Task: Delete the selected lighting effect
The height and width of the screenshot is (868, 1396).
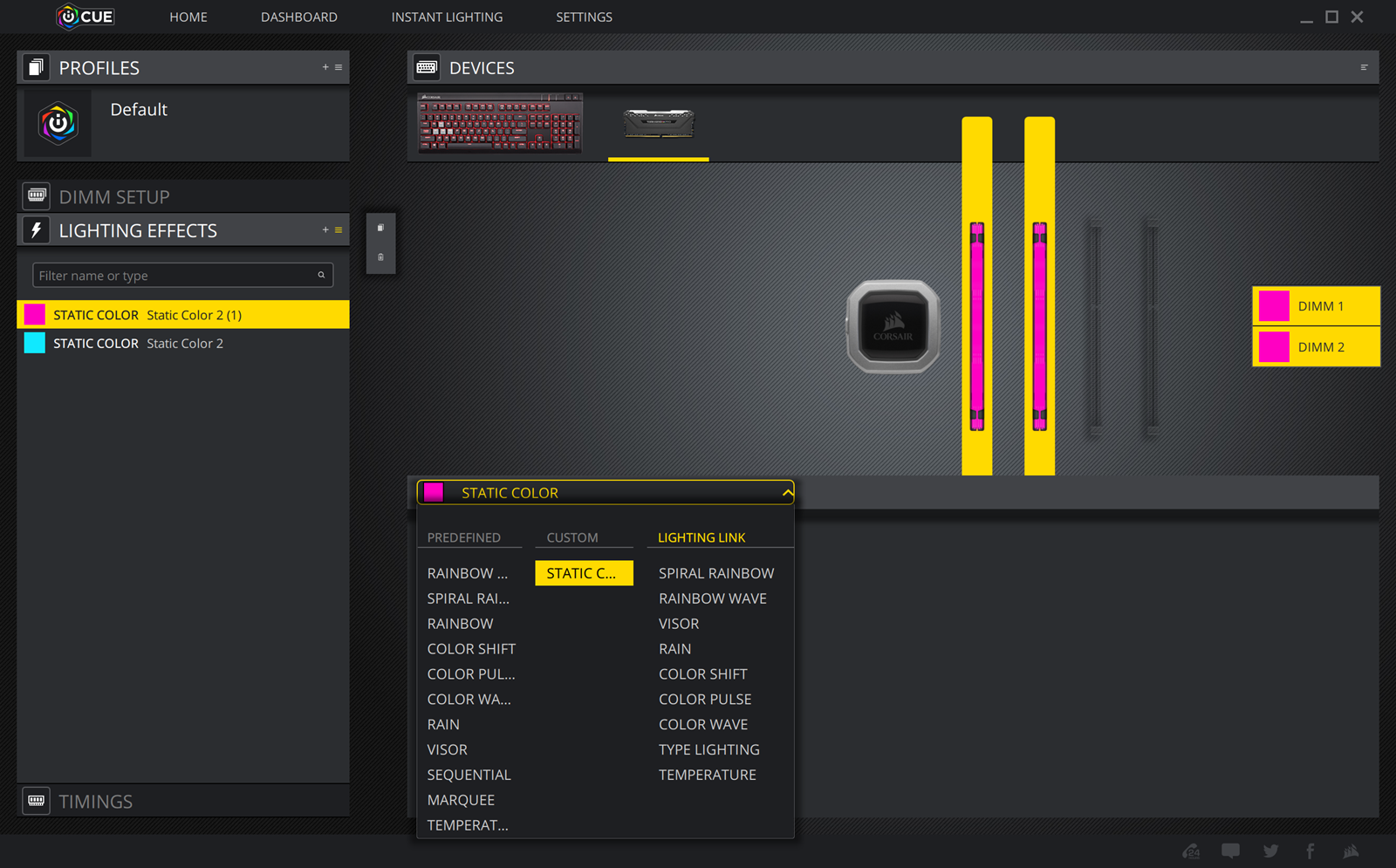Action: [x=380, y=257]
